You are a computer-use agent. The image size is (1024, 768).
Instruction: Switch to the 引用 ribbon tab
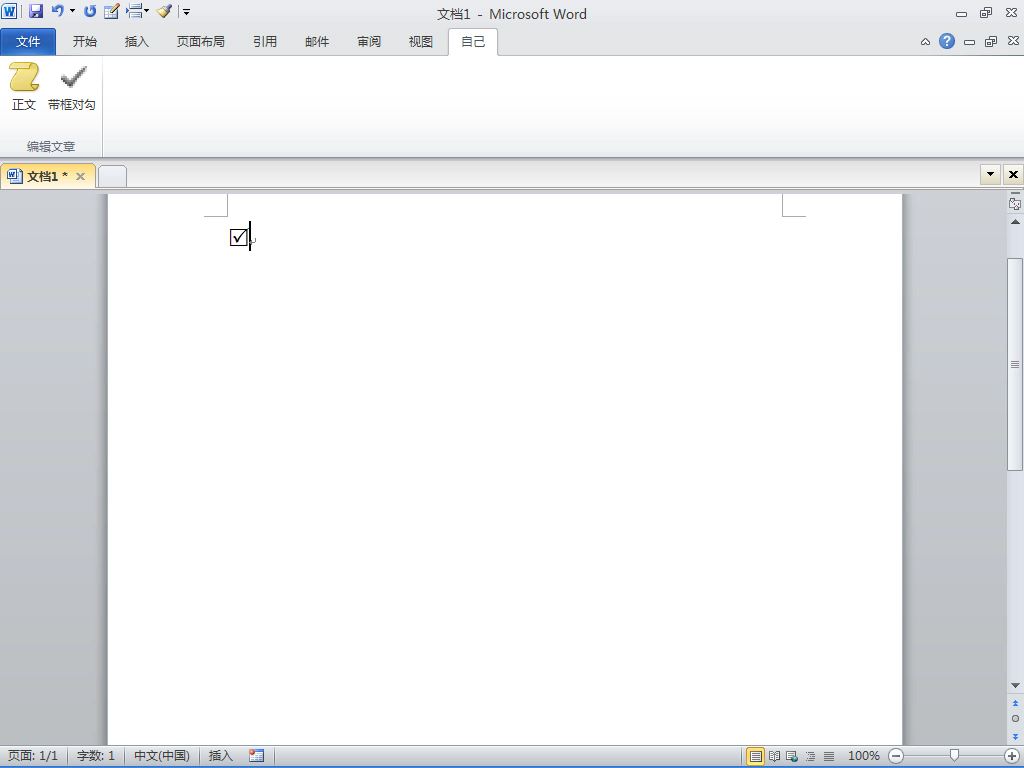click(265, 42)
